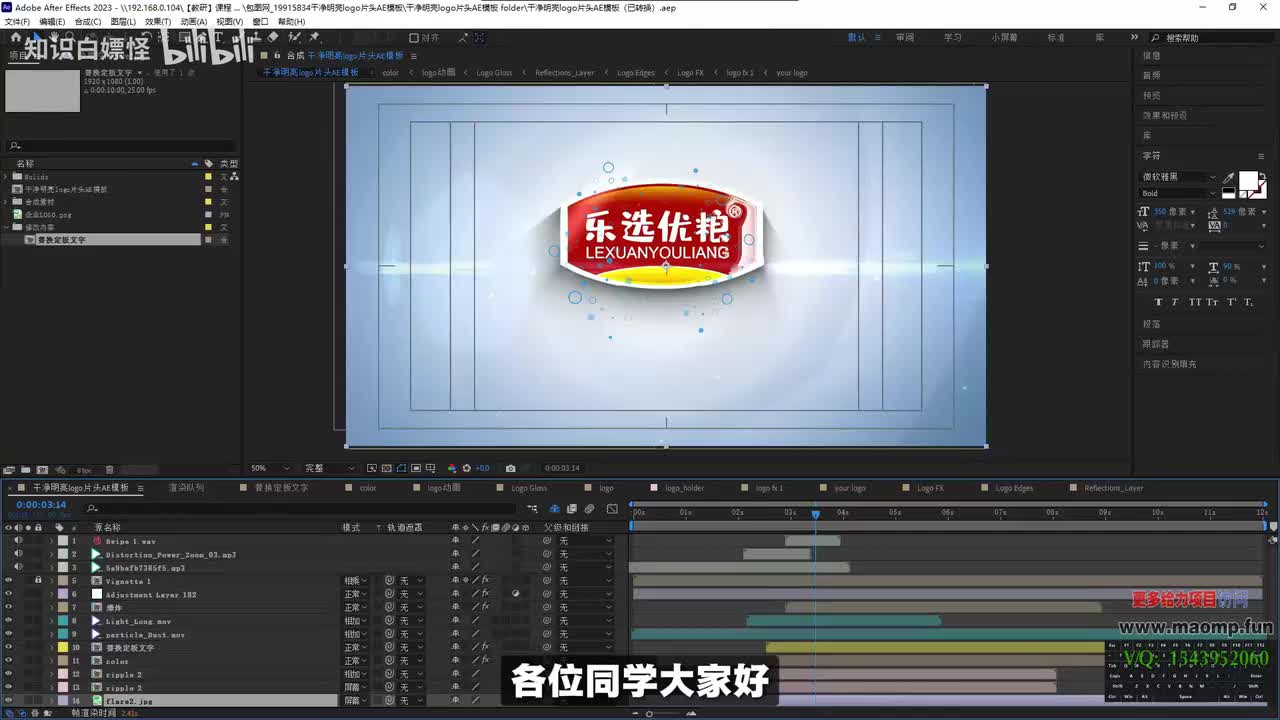
Task: Click the snapping options icon
Action: coord(461,38)
